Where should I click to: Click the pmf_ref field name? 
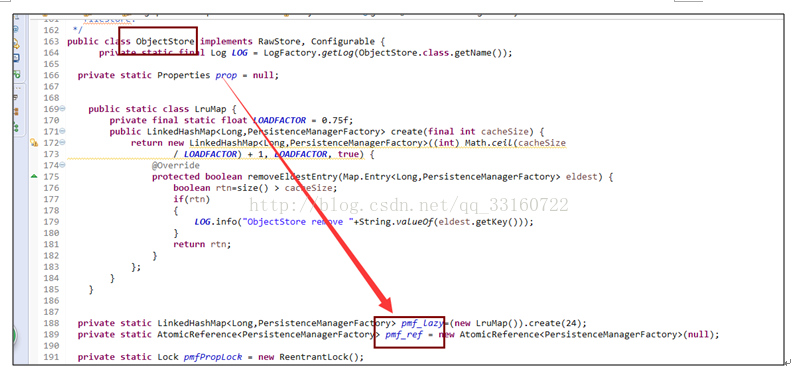tap(404, 334)
